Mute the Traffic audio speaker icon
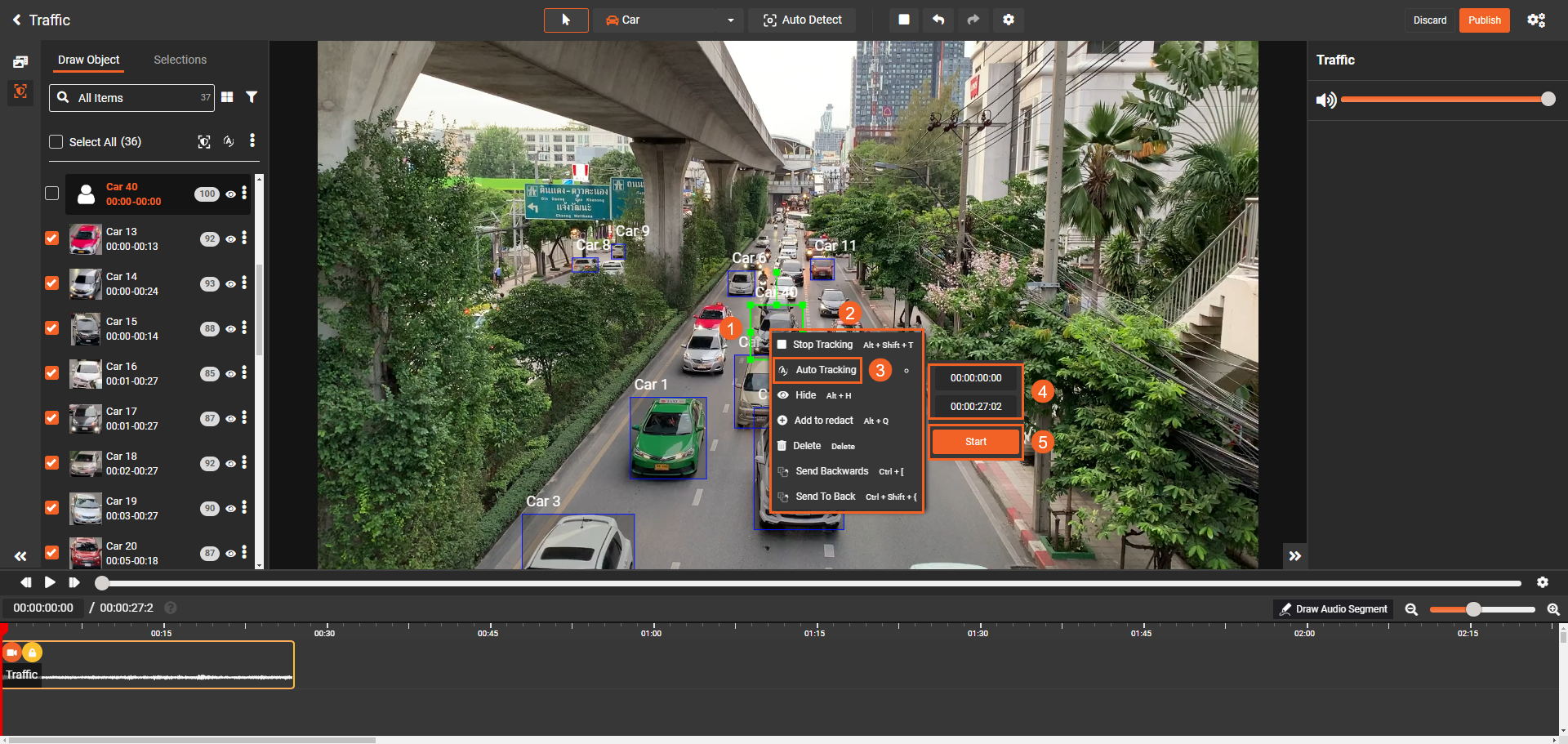The width and height of the screenshot is (1568, 744). pos(1325,100)
